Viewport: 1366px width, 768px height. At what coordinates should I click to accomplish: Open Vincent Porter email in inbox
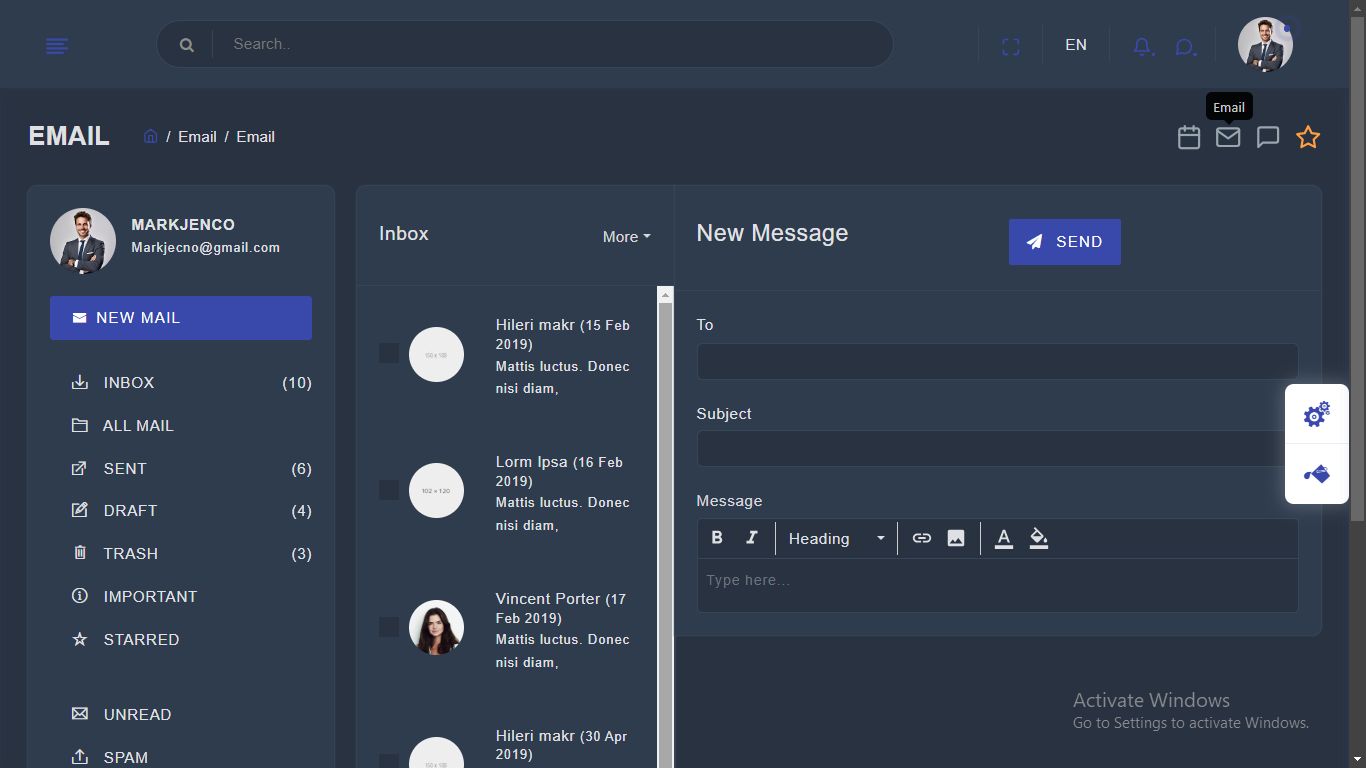coord(564,630)
